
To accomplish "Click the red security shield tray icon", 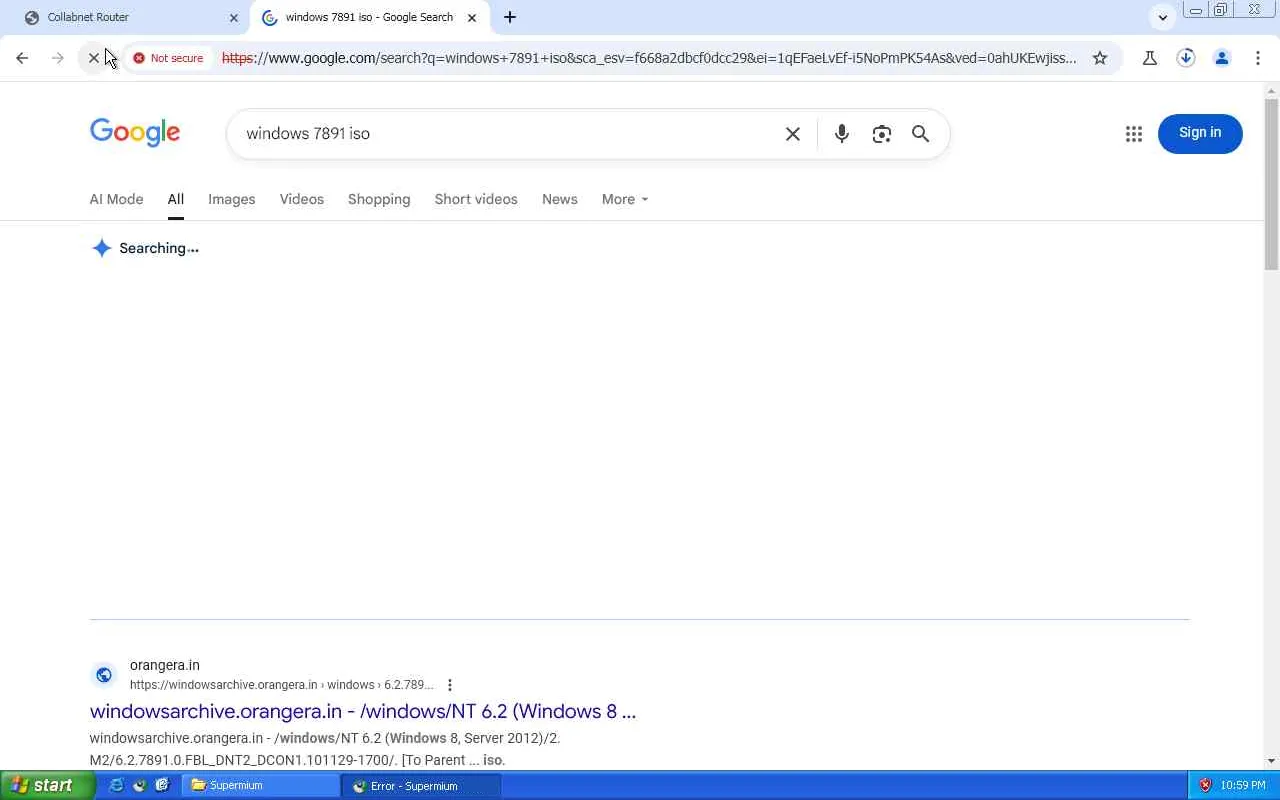I will pyautogui.click(x=1205, y=785).
